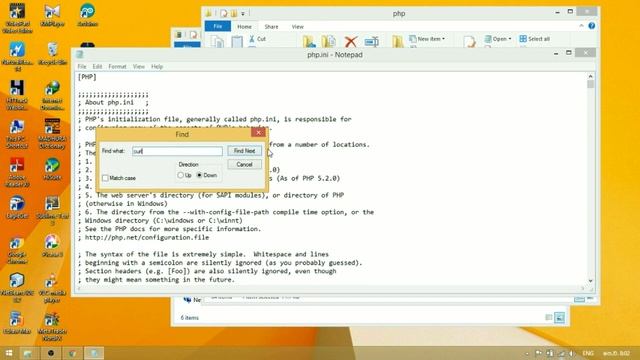Launch Adobe Reader XI desktop shortcut
The width and height of the screenshot is (640, 360).
tap(17, 172)
